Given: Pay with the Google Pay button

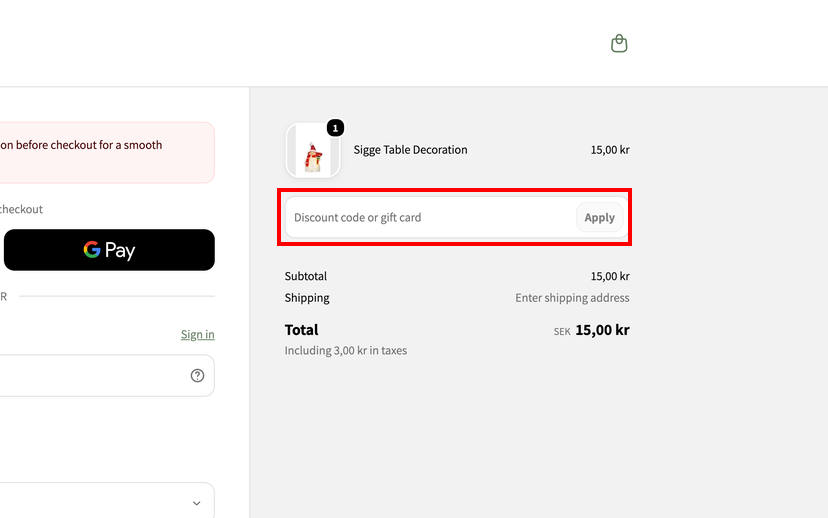Looking at the screenshot, I should coord(109,250).
